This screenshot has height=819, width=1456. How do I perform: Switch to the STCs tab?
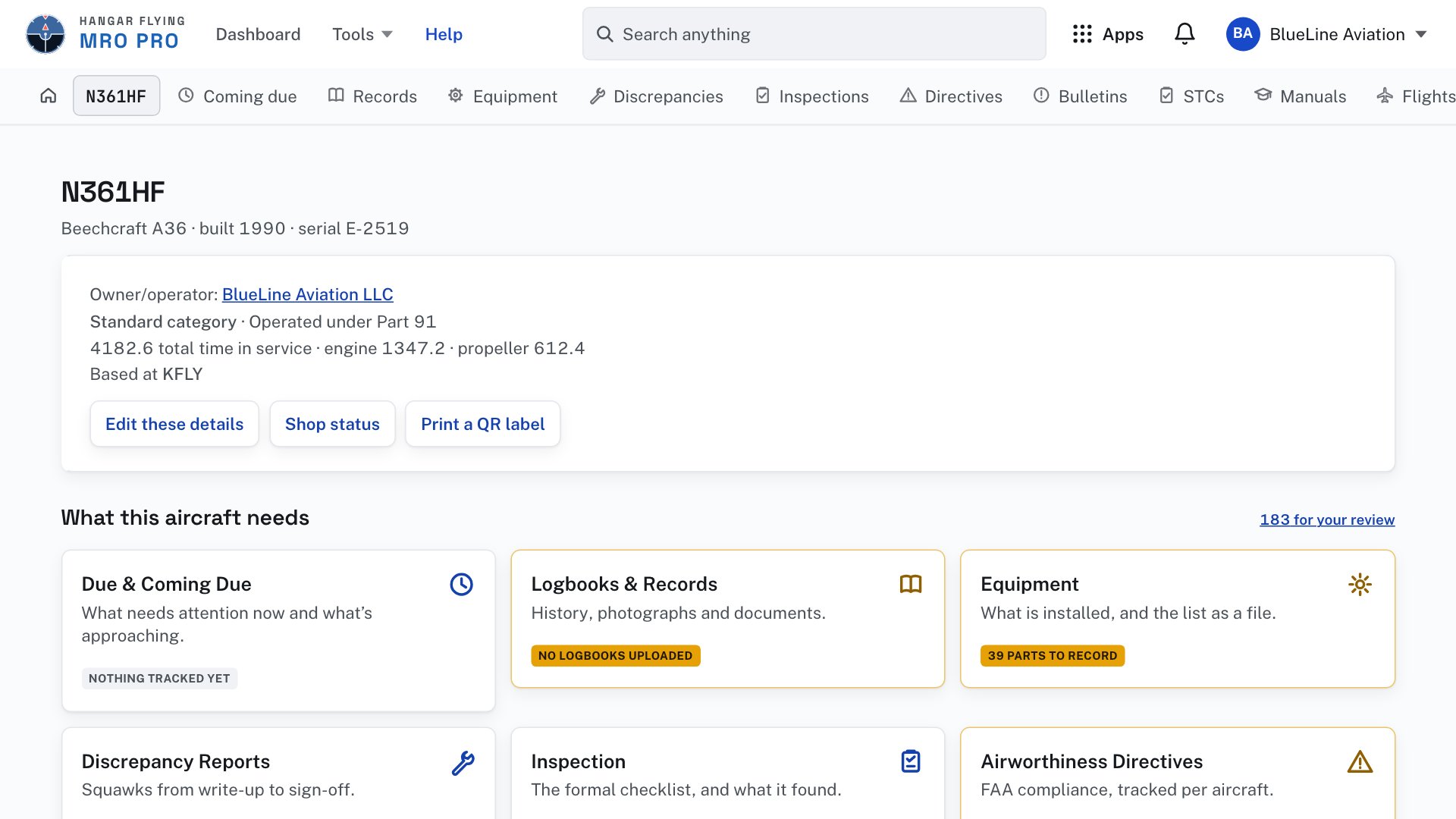1191,96
